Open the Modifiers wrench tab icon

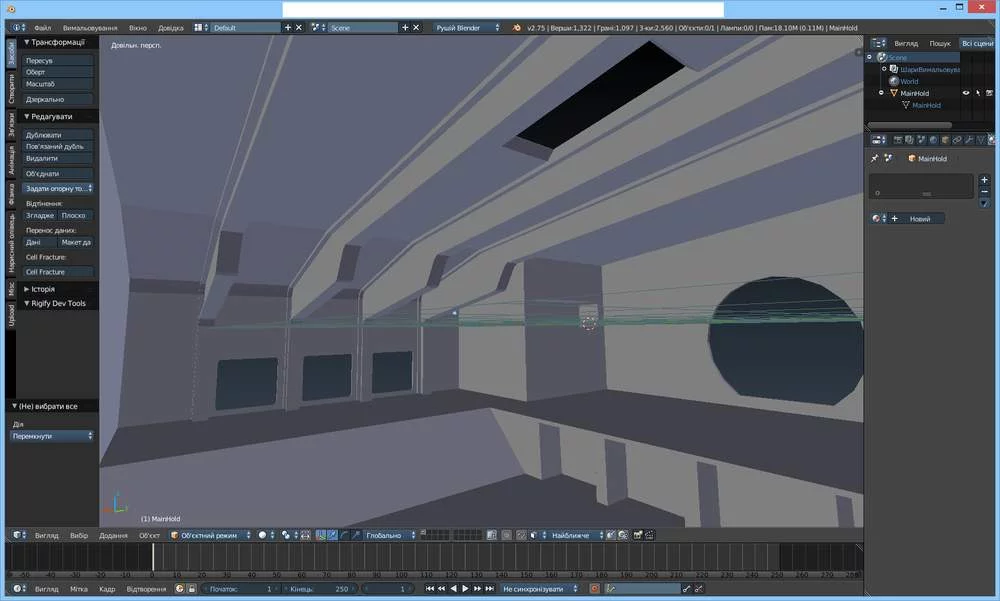[968, 139]
